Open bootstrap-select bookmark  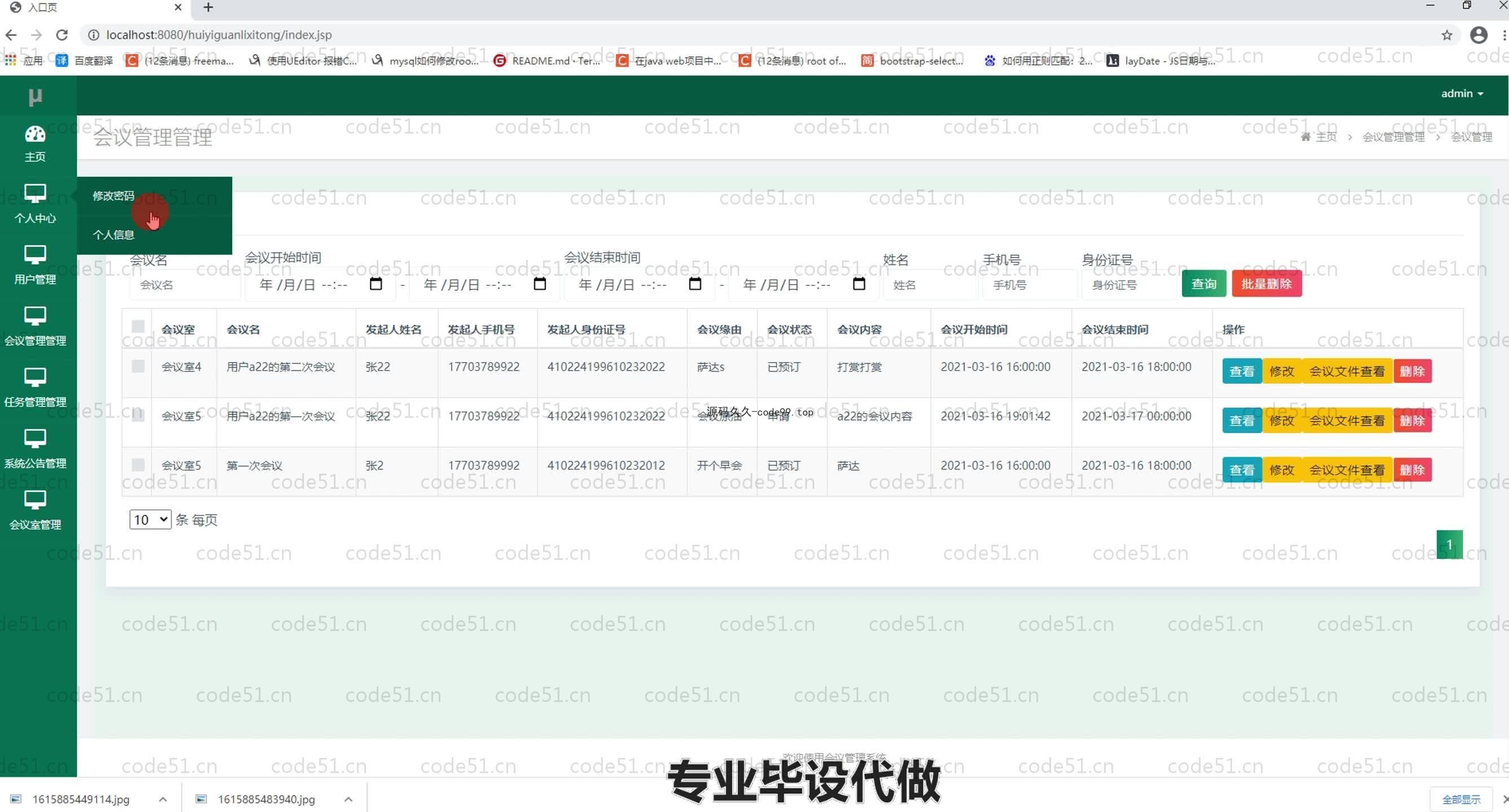912,60
